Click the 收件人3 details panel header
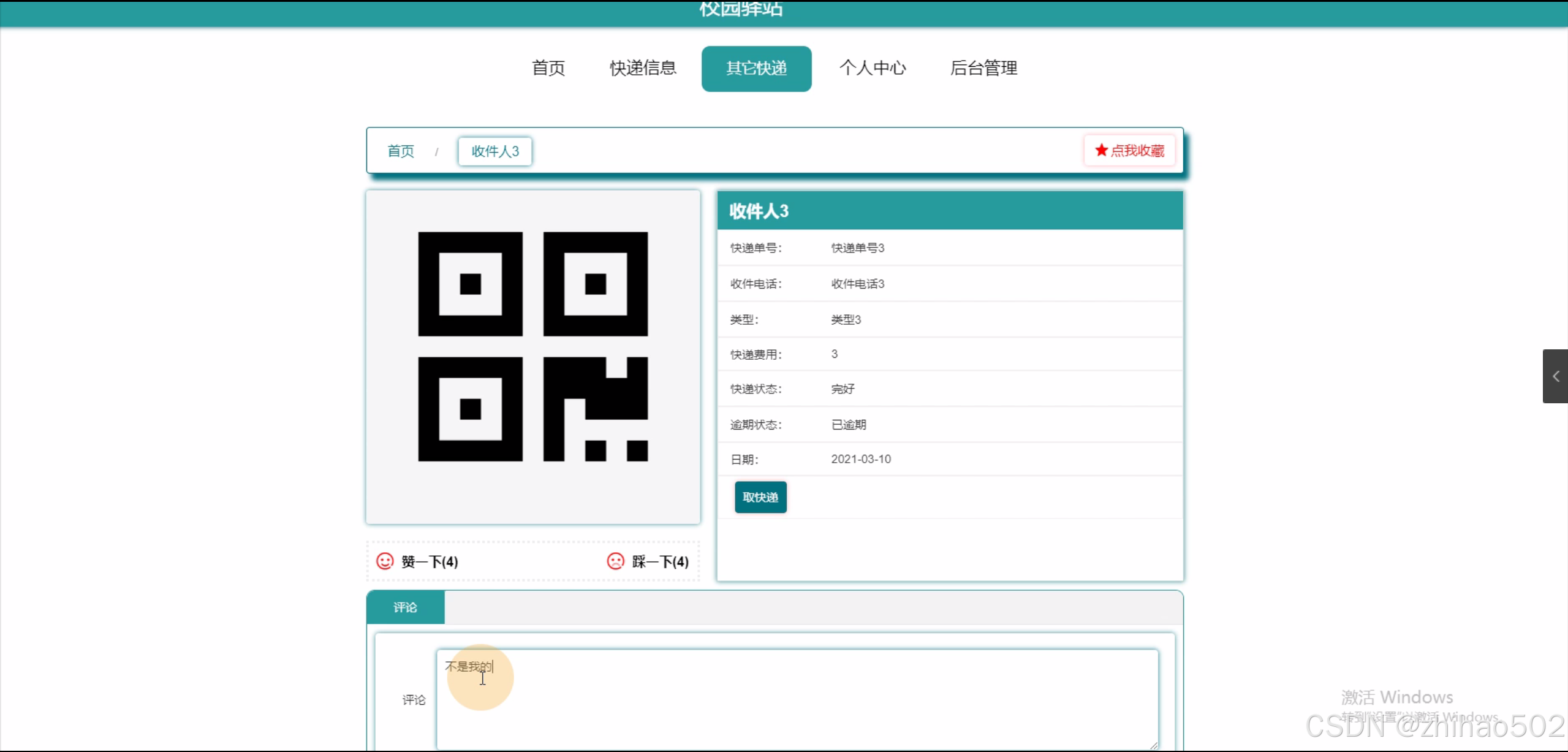Viewport: 1568px width, 752px height. pos(949,211)
